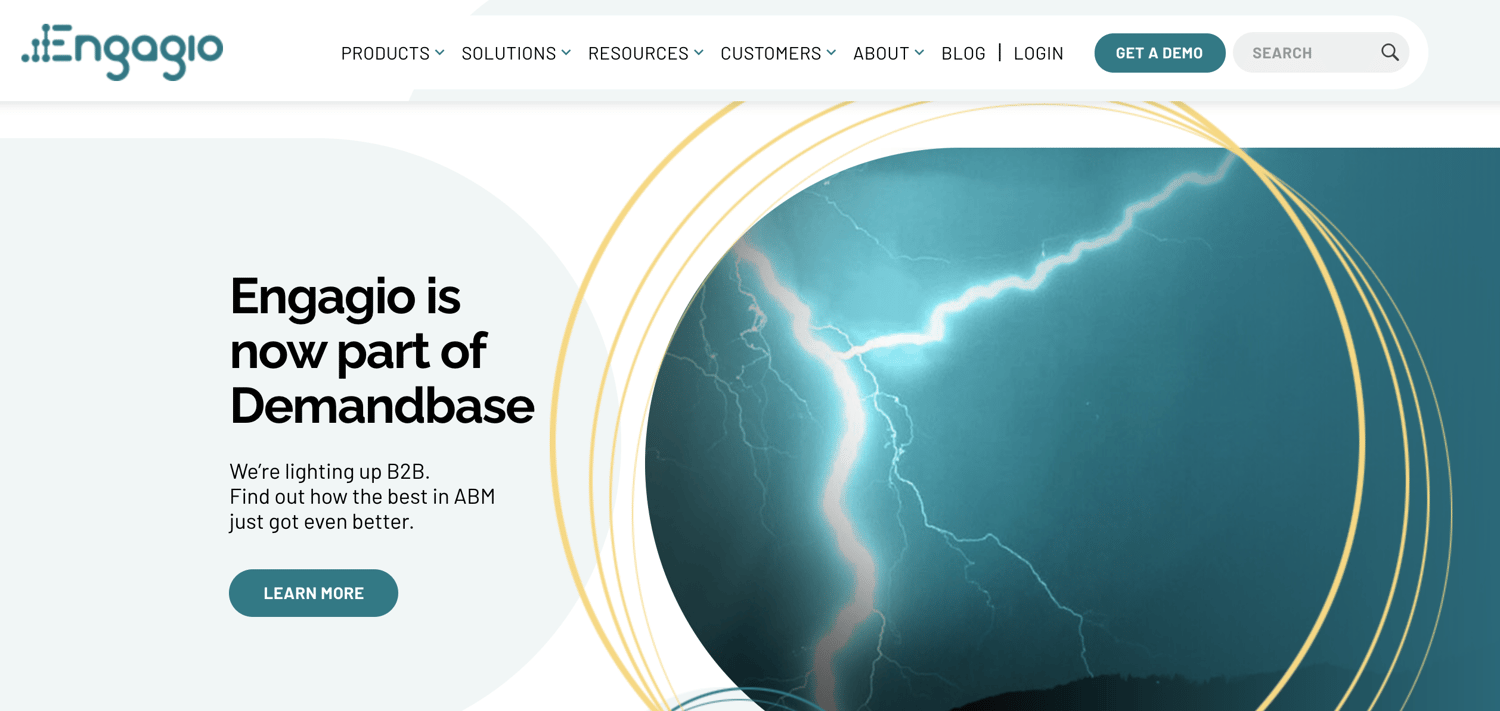This screenshot has height=711, width=1500.
Task: Click the About chevron arrow
Action: tap(919, 53)
